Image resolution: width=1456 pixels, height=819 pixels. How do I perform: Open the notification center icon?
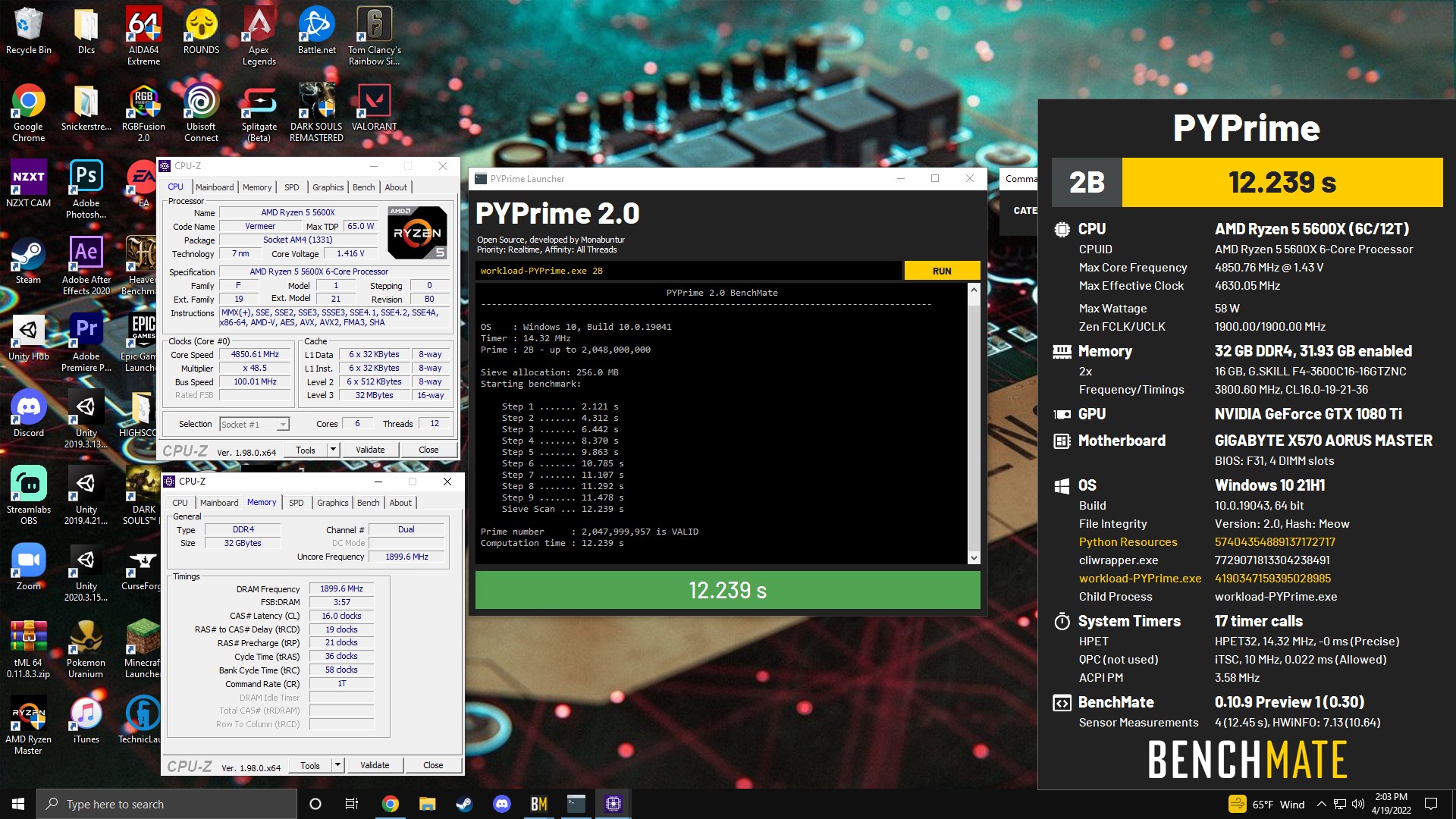[1431, 804]
